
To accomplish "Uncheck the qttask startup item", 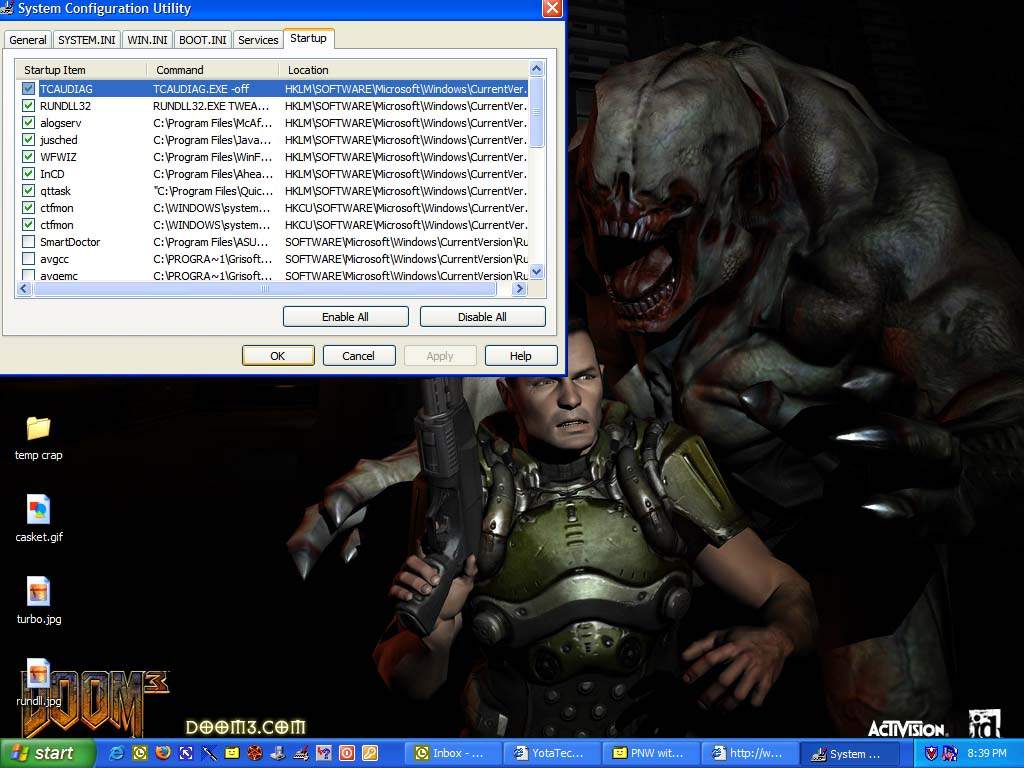I will 29,191.
